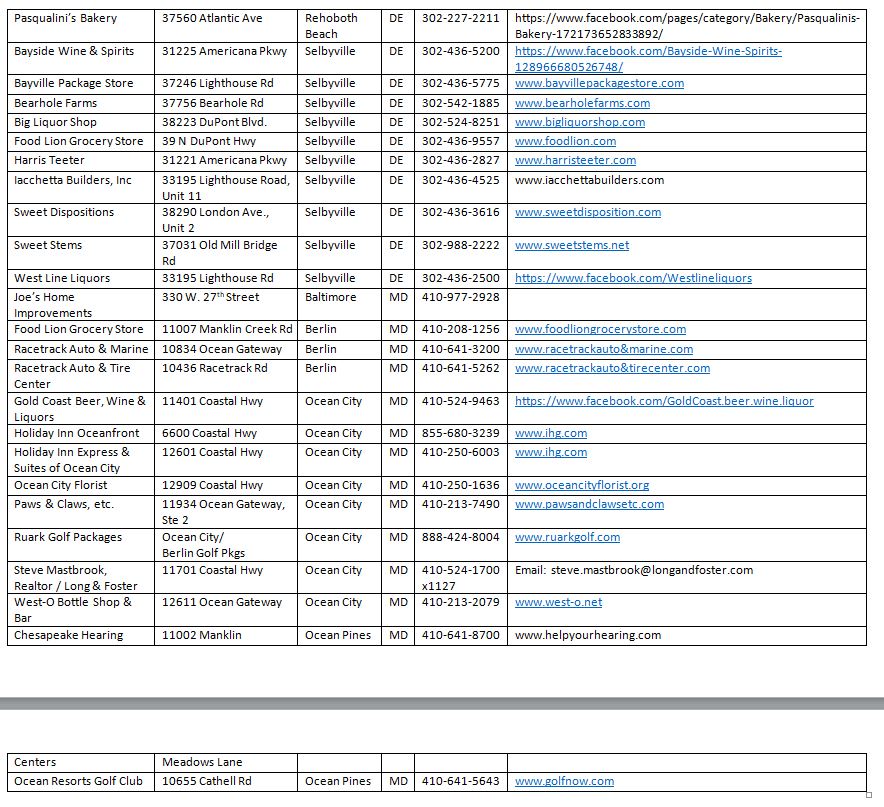Screen dimensions: 884x807
Task: Open www.racetrackauto&marine.com link
Action: [x=604, y=350]
